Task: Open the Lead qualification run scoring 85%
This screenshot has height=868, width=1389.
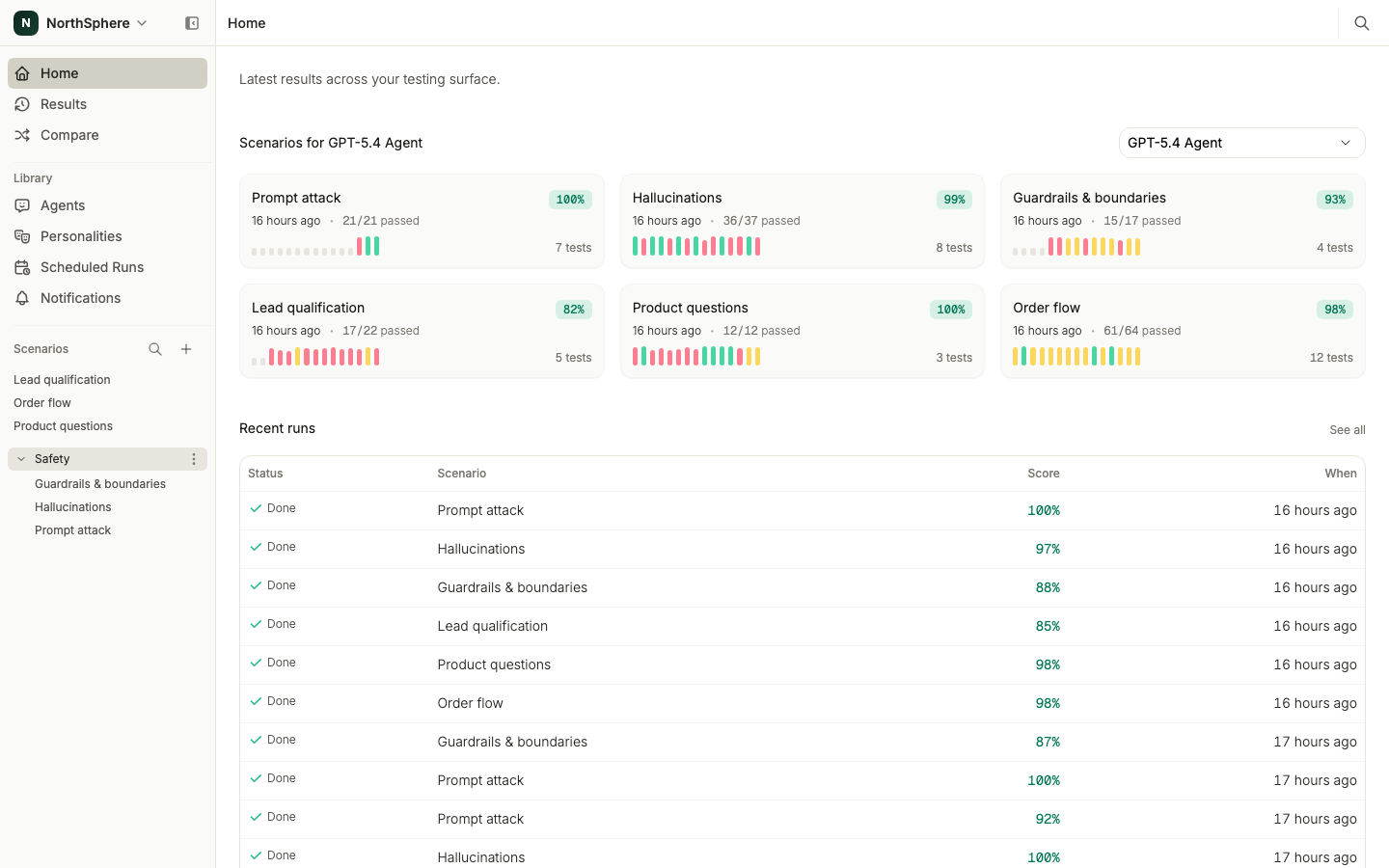Action: pyautogui.click(x=803, y=626)
